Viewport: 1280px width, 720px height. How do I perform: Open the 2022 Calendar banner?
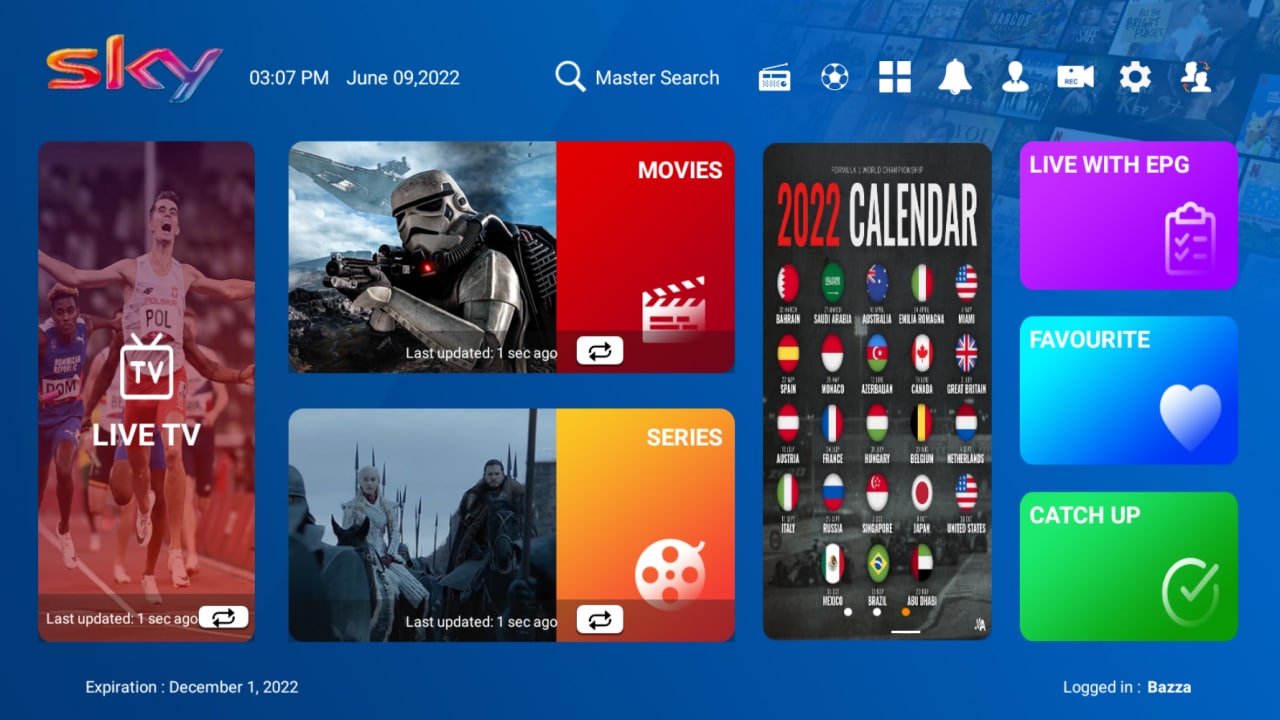tap(877, 391)
